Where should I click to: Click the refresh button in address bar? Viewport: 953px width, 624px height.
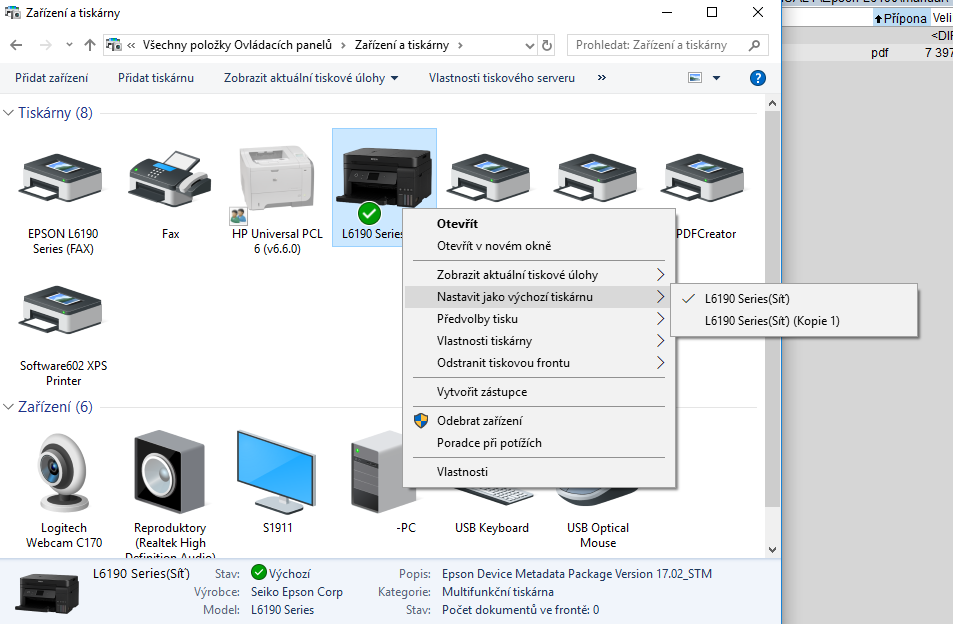pyautogui.click(x=546, y=45)
